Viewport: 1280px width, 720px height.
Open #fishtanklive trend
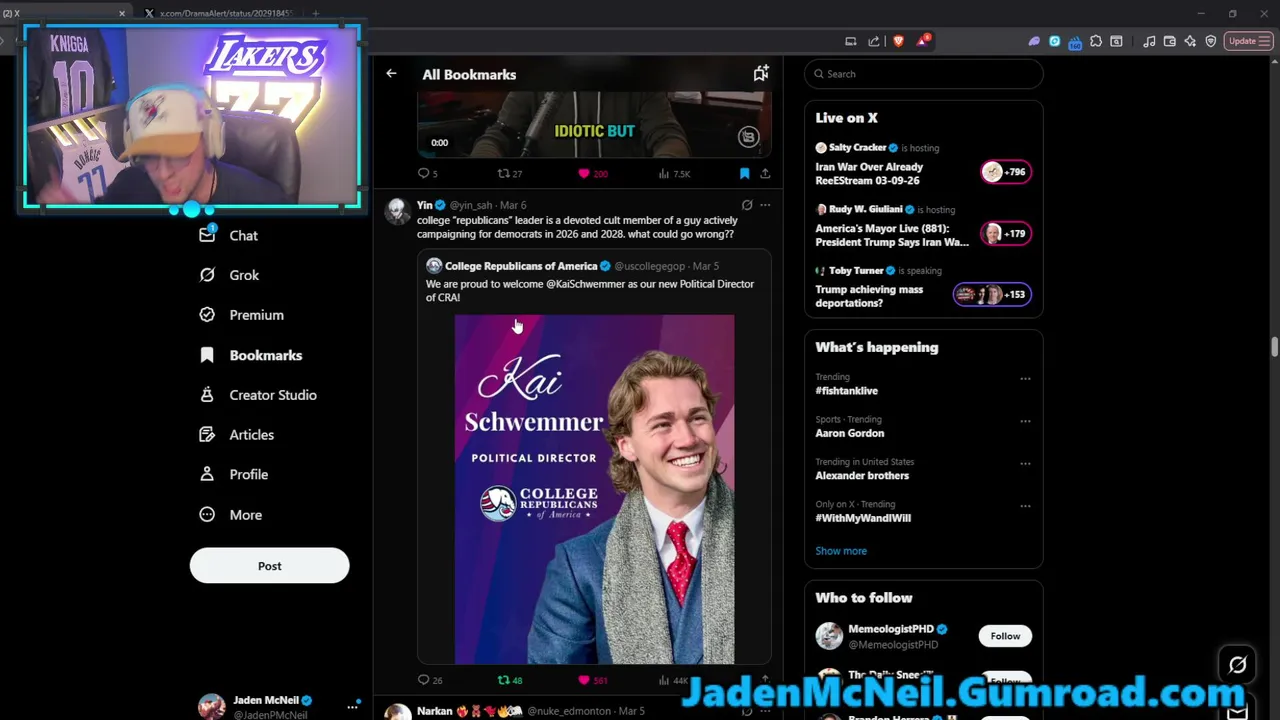846,391
